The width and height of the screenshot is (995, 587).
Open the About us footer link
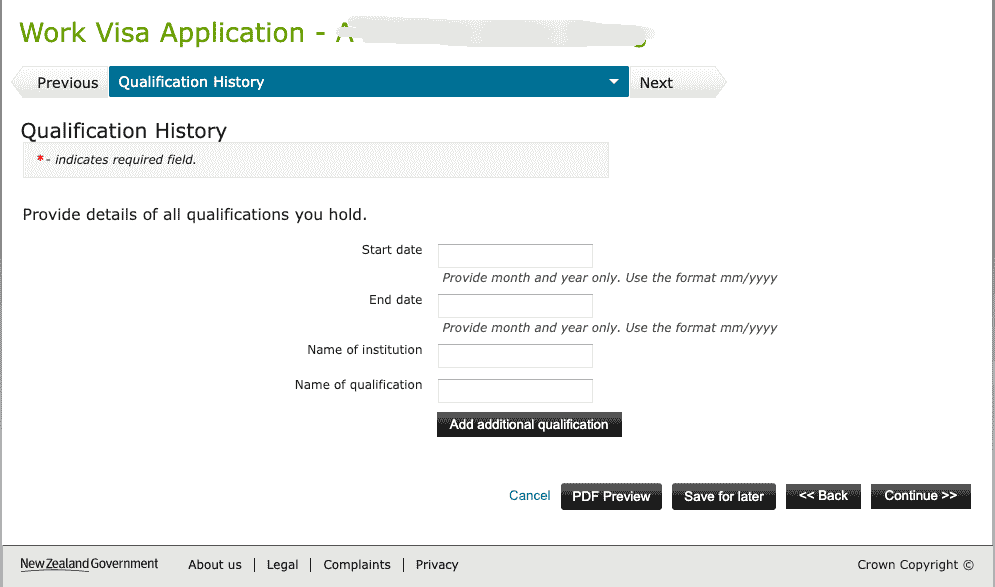point(214,565)
